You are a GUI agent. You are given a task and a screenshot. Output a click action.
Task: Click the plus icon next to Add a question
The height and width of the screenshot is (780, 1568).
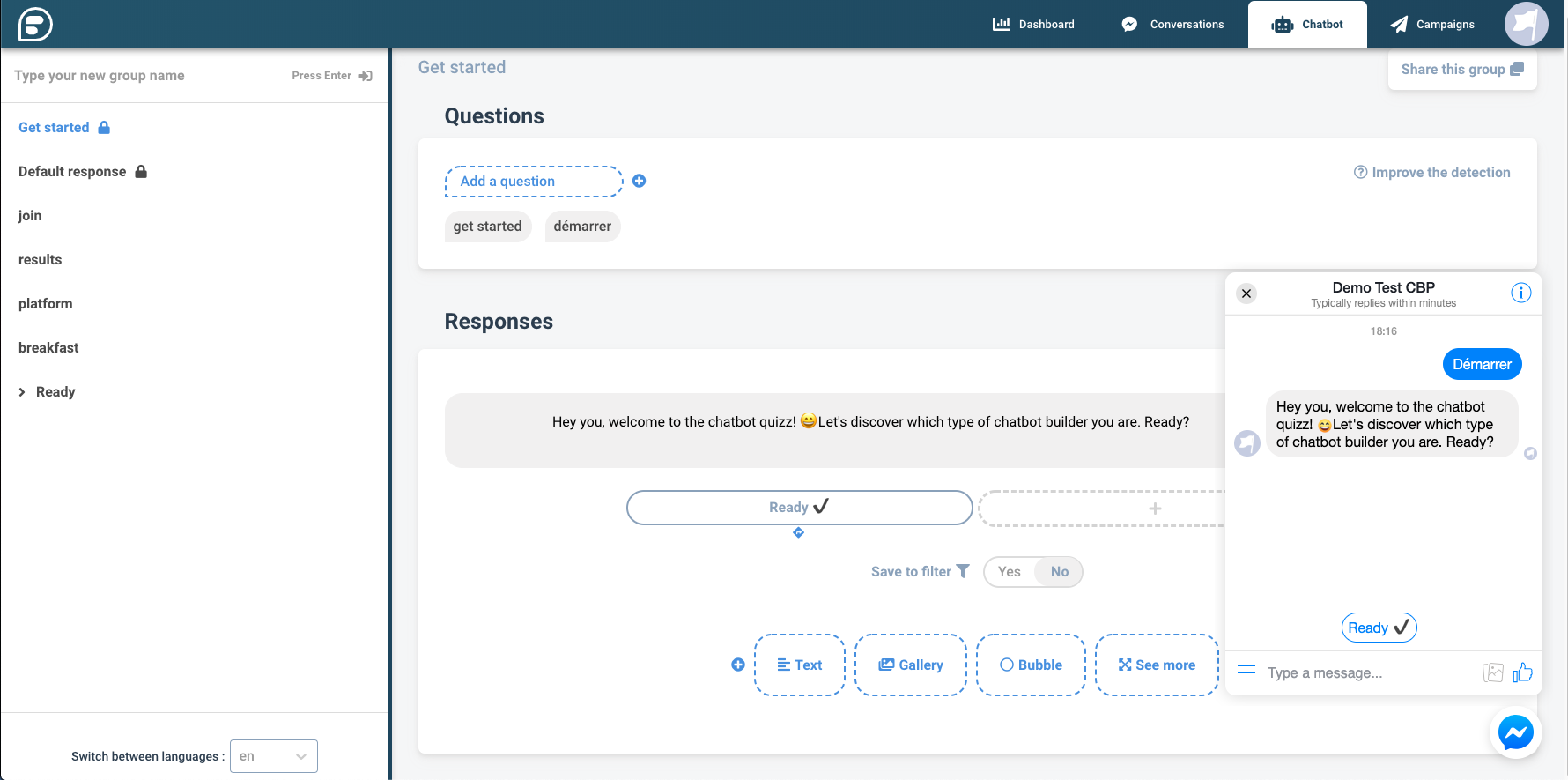coord(640,181)
